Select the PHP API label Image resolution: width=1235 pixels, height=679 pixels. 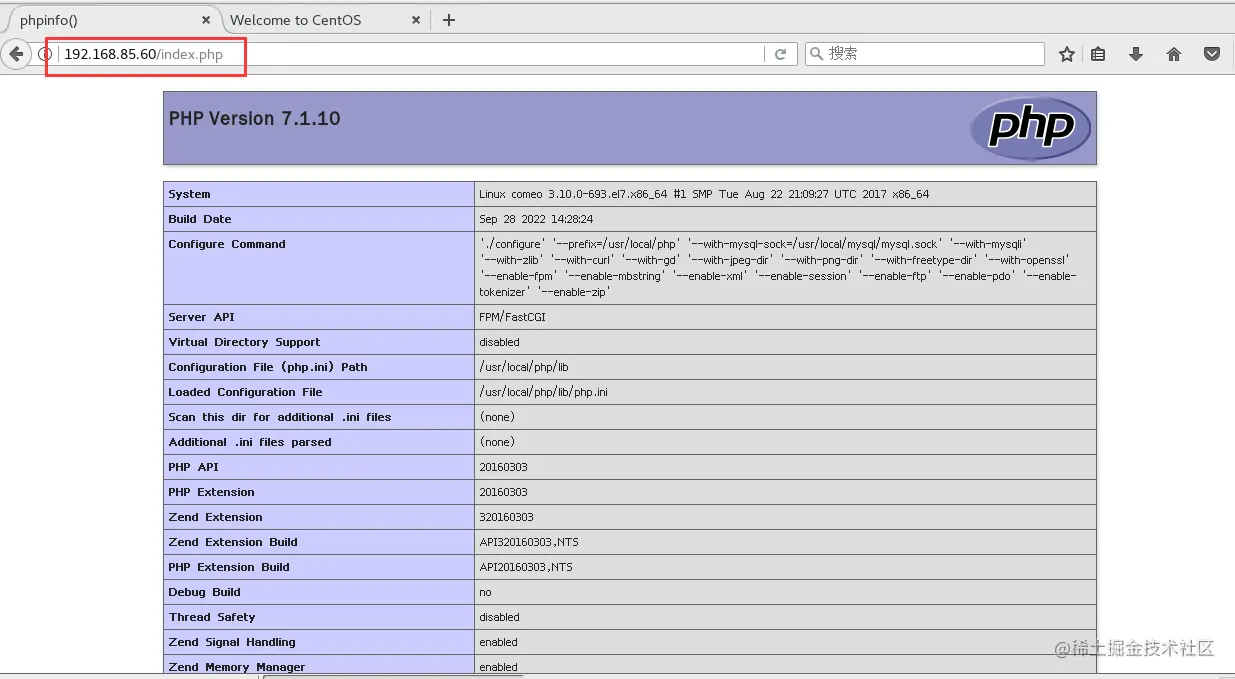pos(193,467)
